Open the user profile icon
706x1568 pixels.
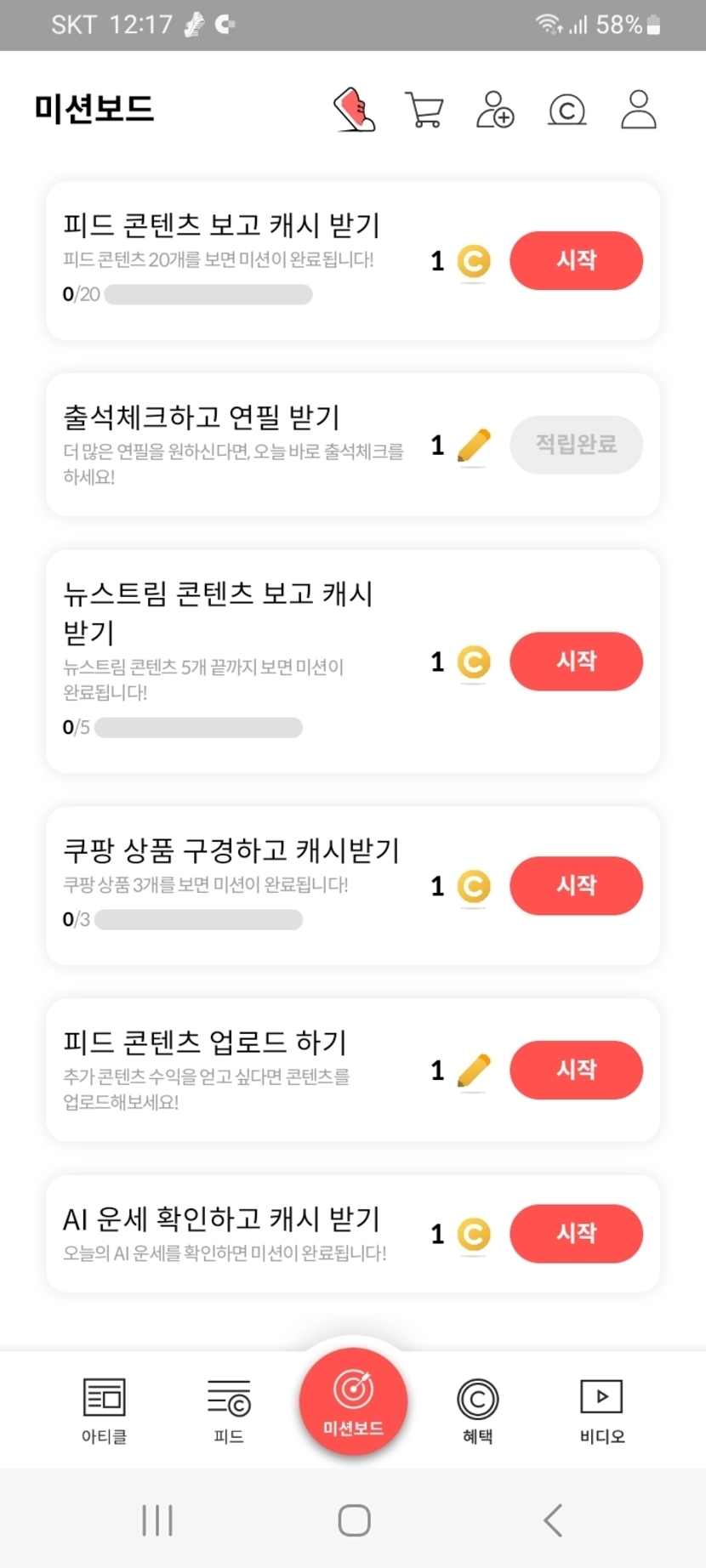tap(638, 110)
